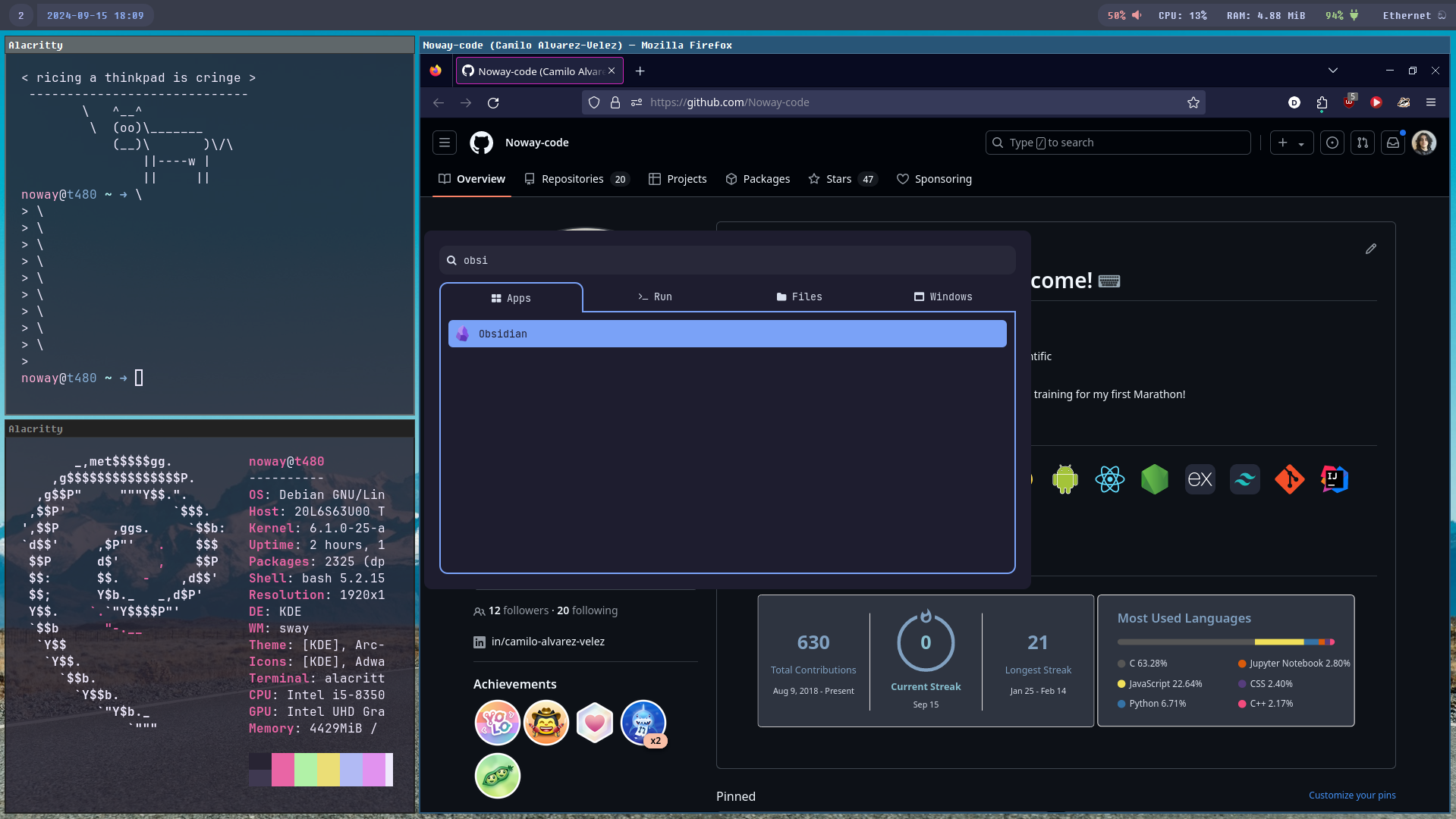The image size is (1456, 819).
Task: Click the red play-button extension icon
Action: click(1376, 102)
